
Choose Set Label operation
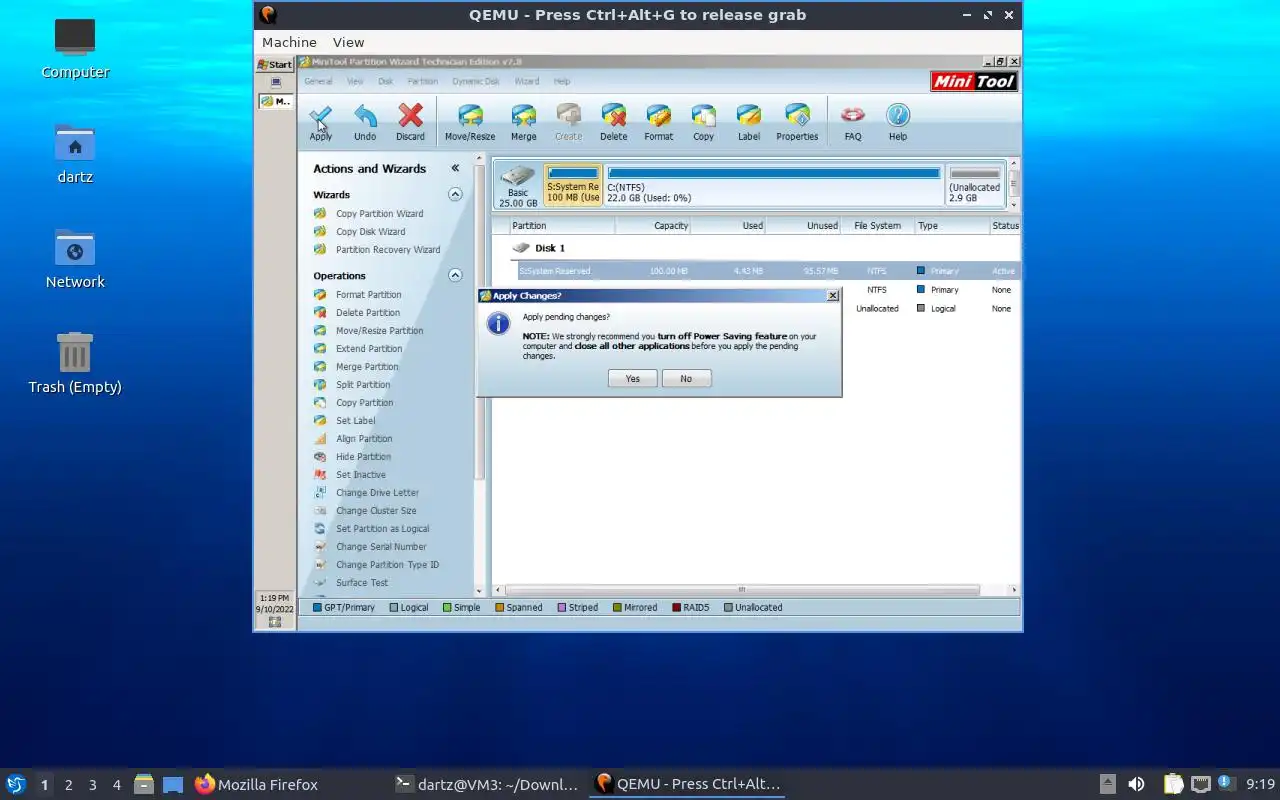tap(355, 421)
